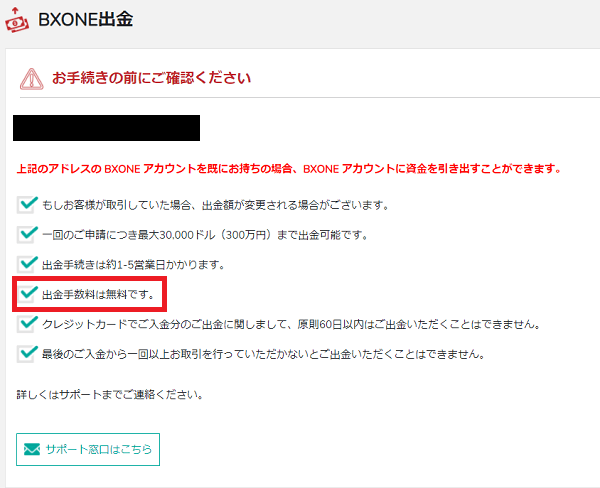Click heading お手続きの前にご確認ください
The height and width of the screenshot is (488, 600).
152,78
